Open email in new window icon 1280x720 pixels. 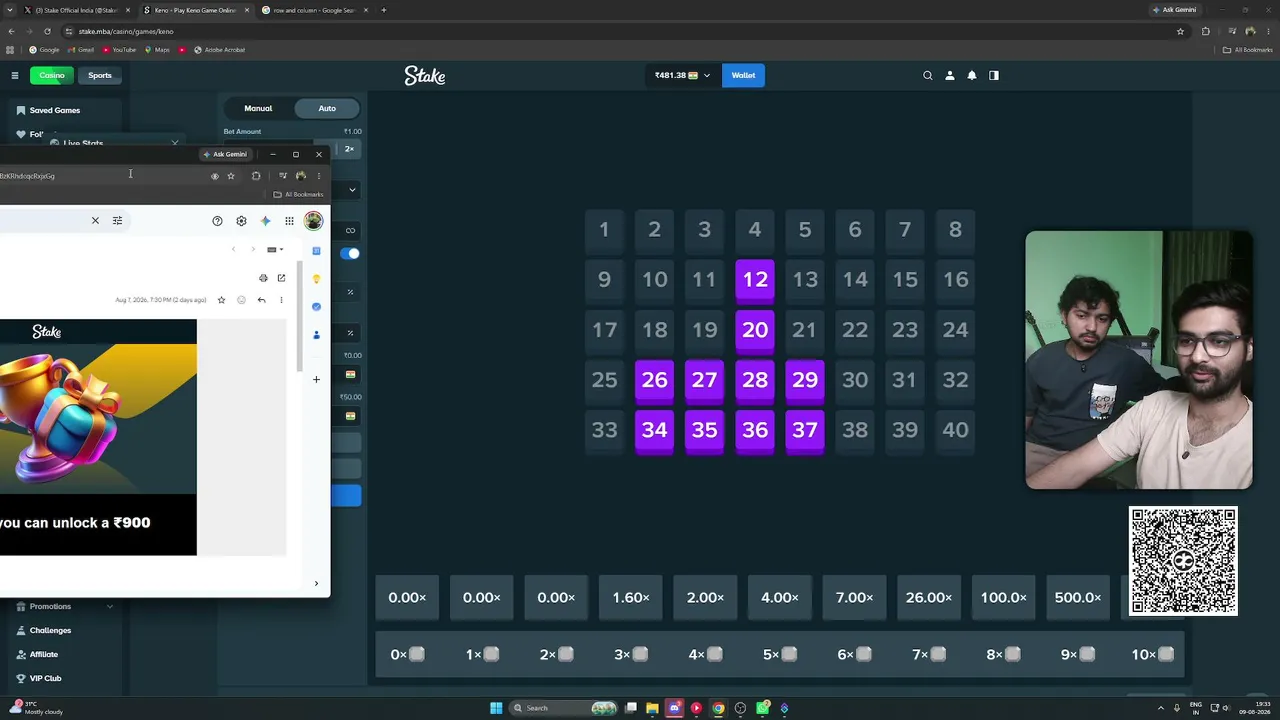pos(281,278)
